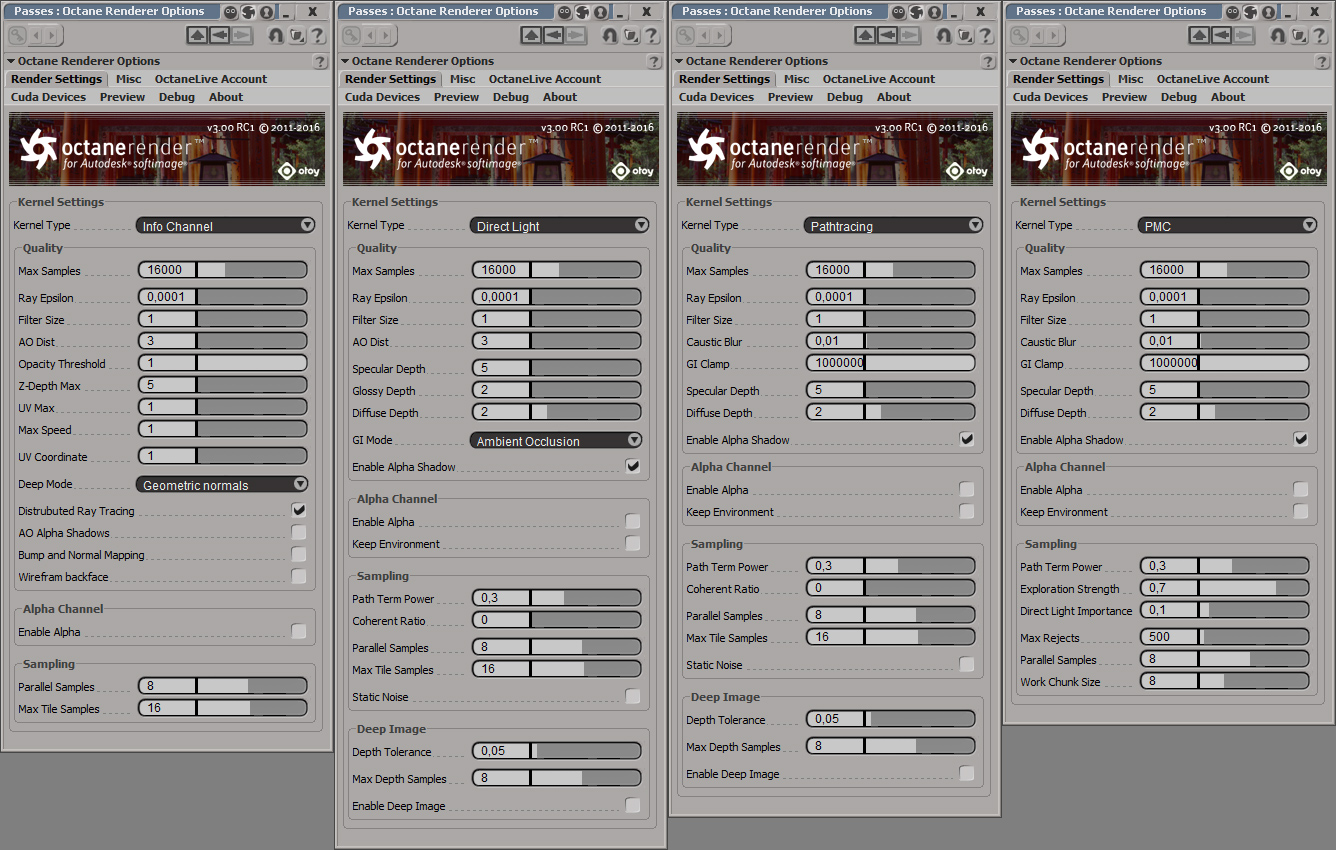
Task: Click the left-arrow icon in PMC panel
Action: pyautogui.click(x=1221, y=35)
